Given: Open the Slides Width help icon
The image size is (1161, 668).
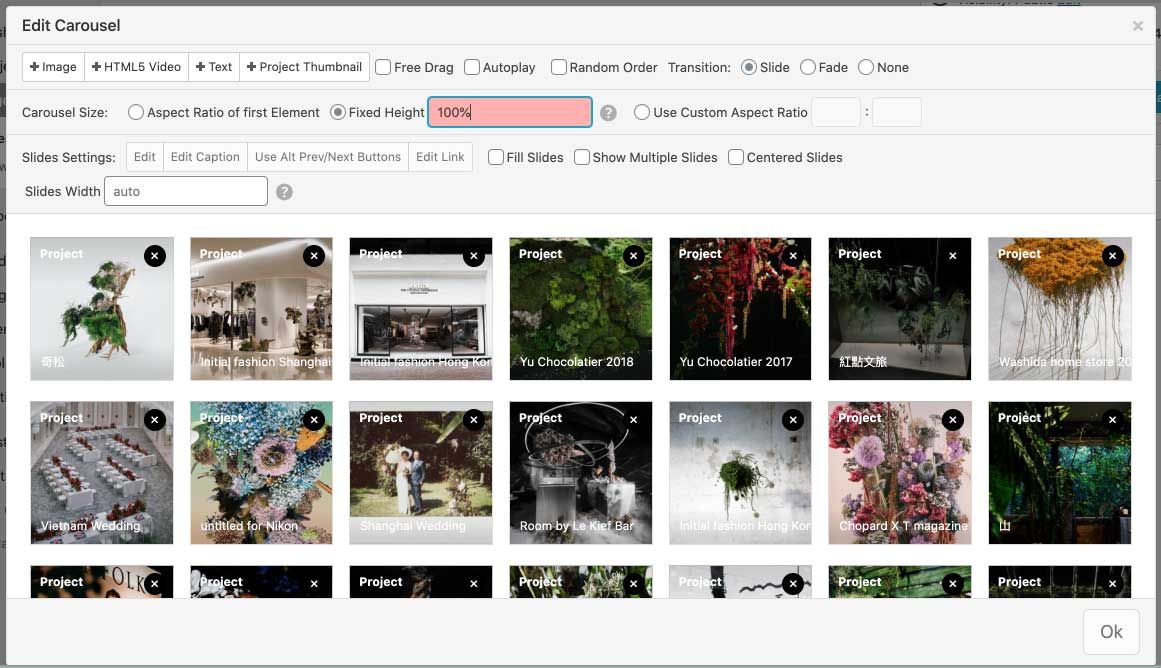Looking at the screenshot, I should (284, 192).
